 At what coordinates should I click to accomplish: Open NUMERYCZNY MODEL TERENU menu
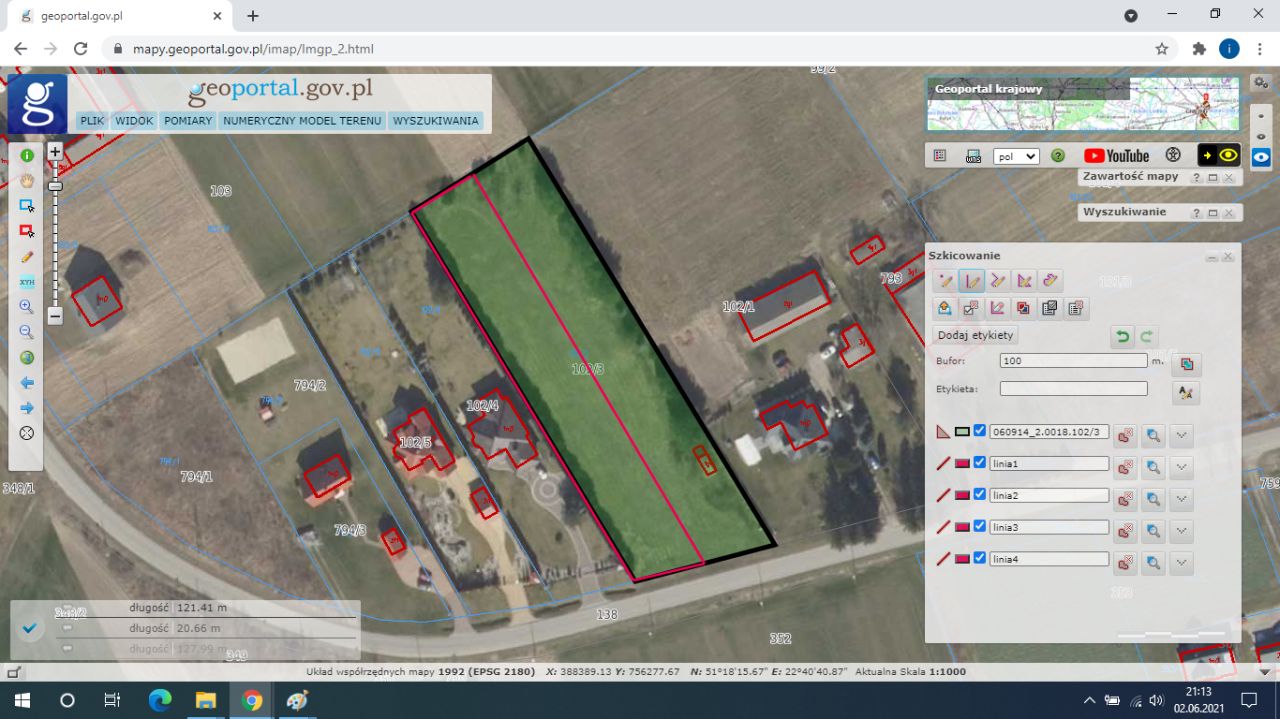pyautogui.click(x=302, y=120)
